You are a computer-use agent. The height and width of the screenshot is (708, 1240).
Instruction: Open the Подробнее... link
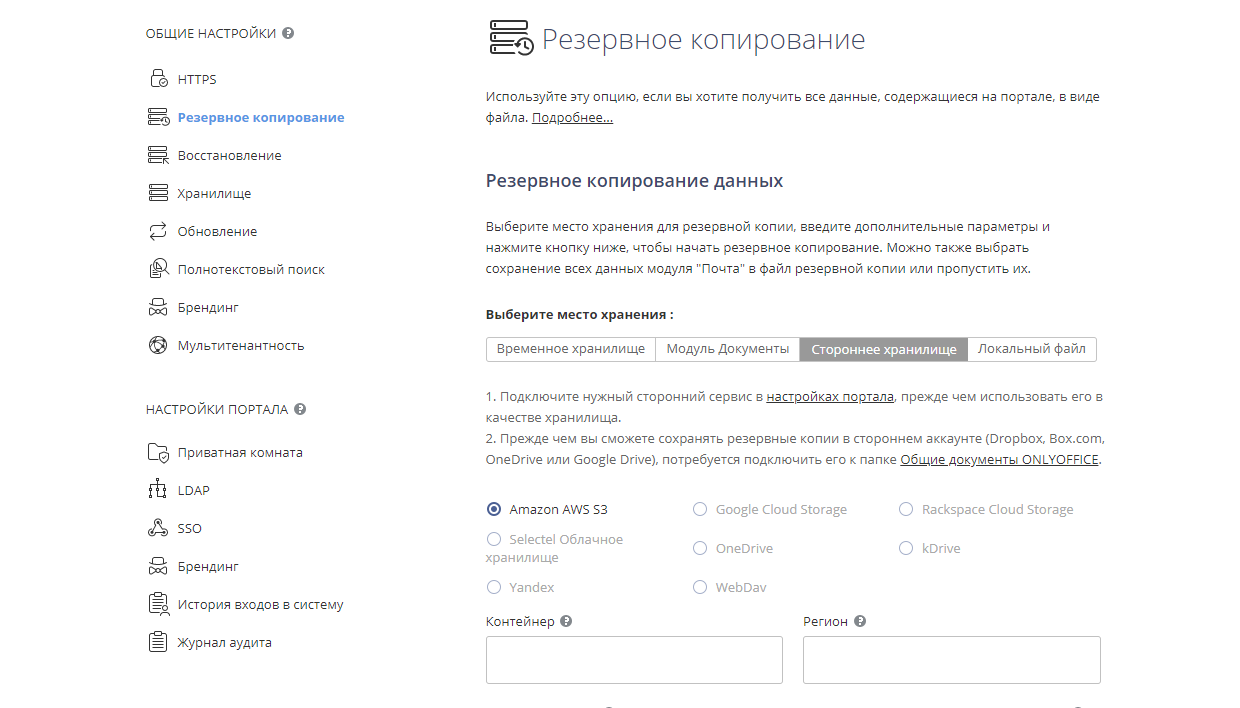click(x=572, y=117)
